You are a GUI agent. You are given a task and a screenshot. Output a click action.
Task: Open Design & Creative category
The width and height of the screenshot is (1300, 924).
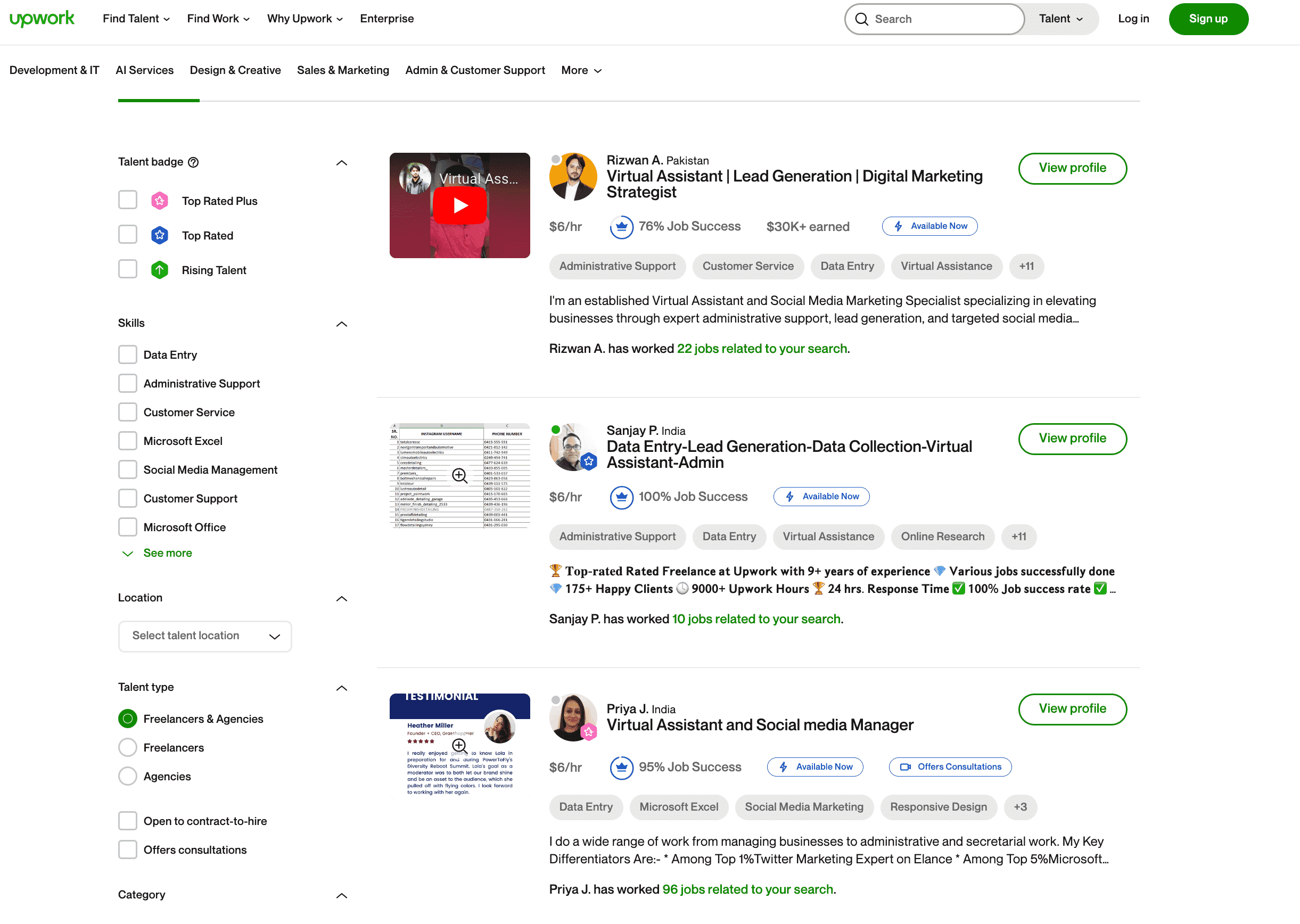235,70
